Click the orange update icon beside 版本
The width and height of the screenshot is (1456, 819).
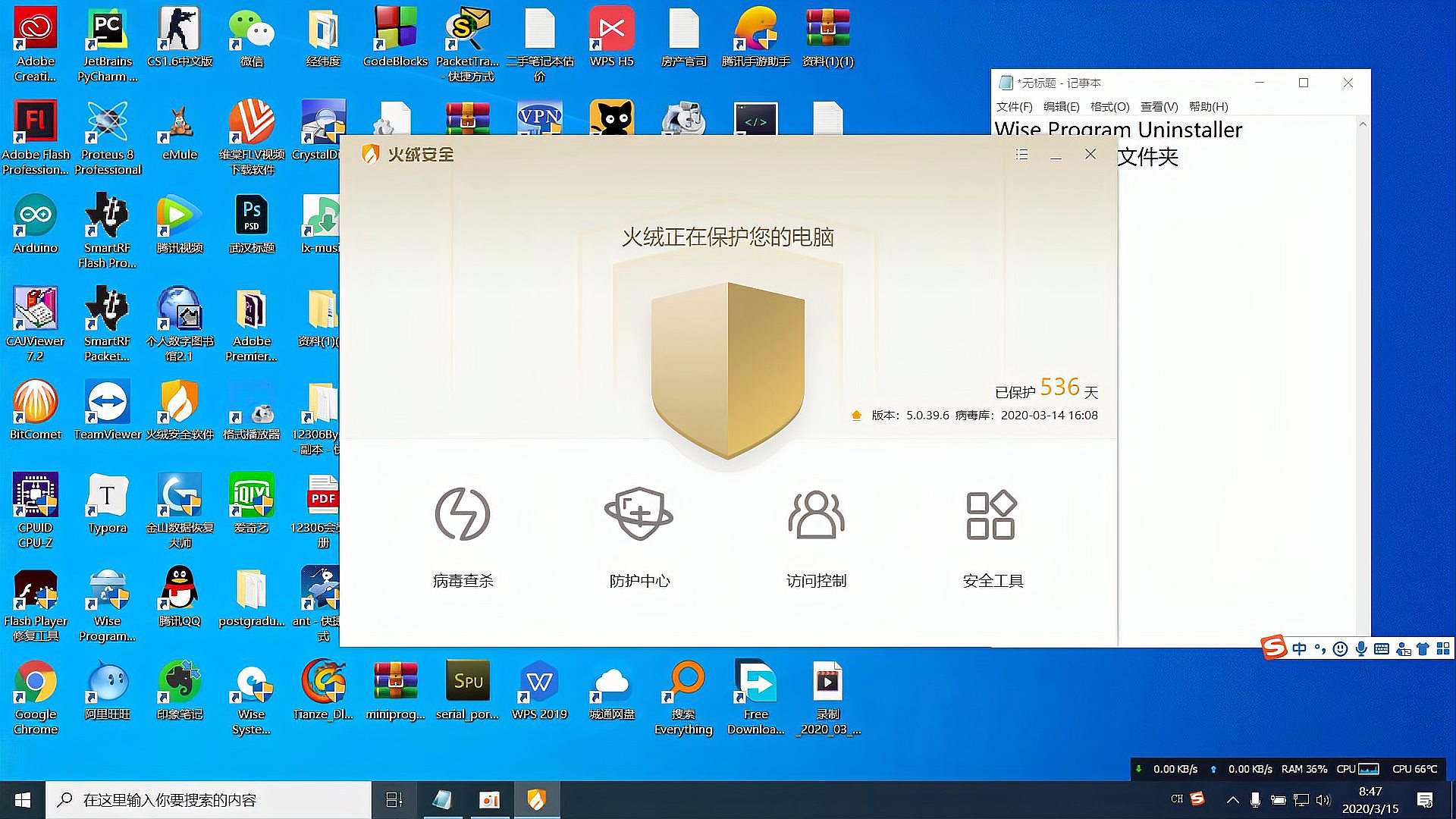(x=856, y=416)
